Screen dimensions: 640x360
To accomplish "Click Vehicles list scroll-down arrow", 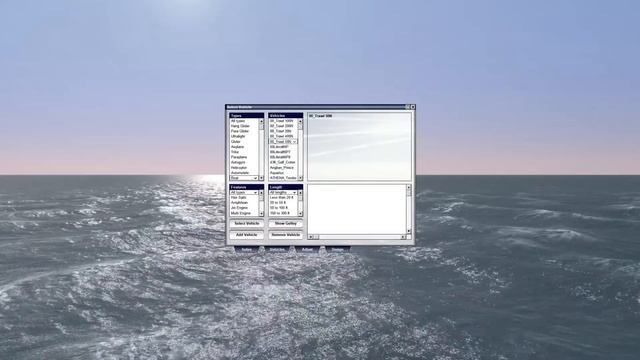I will point(300,178).
